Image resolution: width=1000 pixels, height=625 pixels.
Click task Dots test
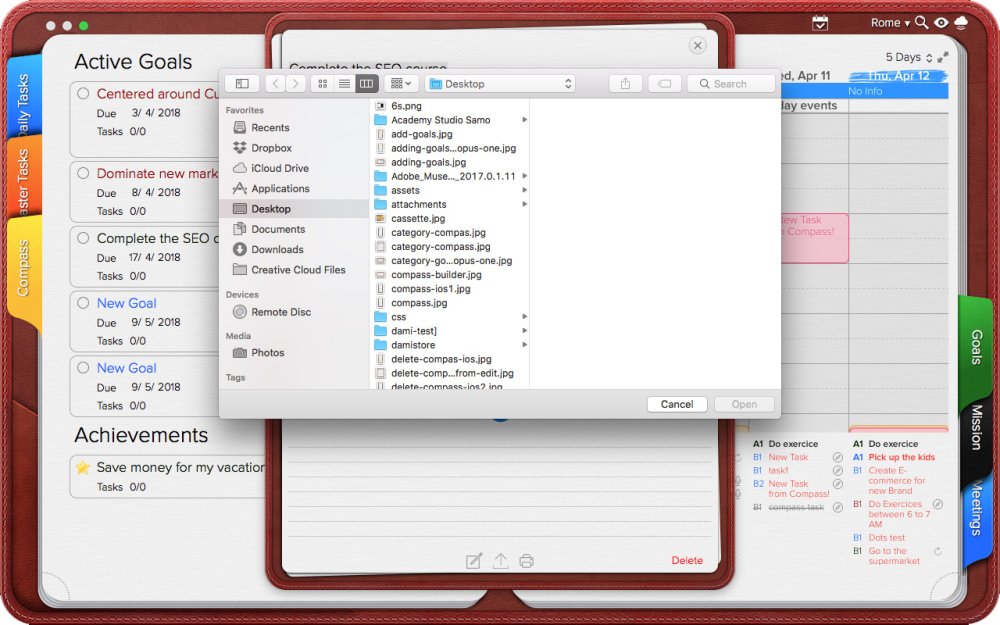(886, 538)
